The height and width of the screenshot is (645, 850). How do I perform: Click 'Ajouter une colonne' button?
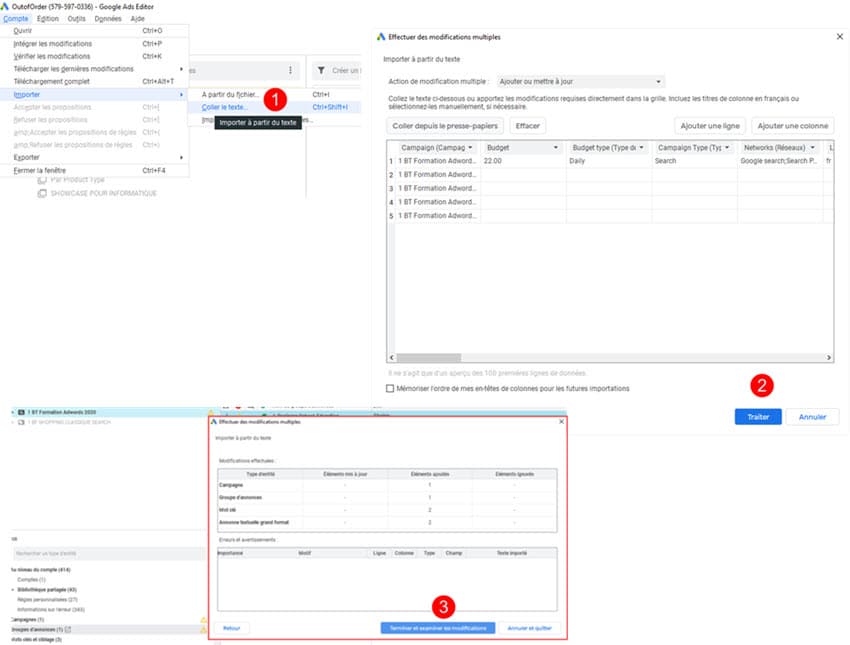click(793, 126)
